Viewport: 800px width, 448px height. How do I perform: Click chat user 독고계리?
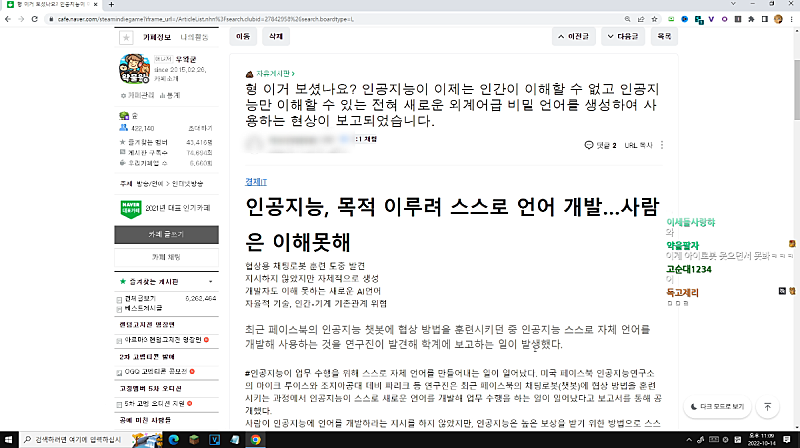click(683, 292)
